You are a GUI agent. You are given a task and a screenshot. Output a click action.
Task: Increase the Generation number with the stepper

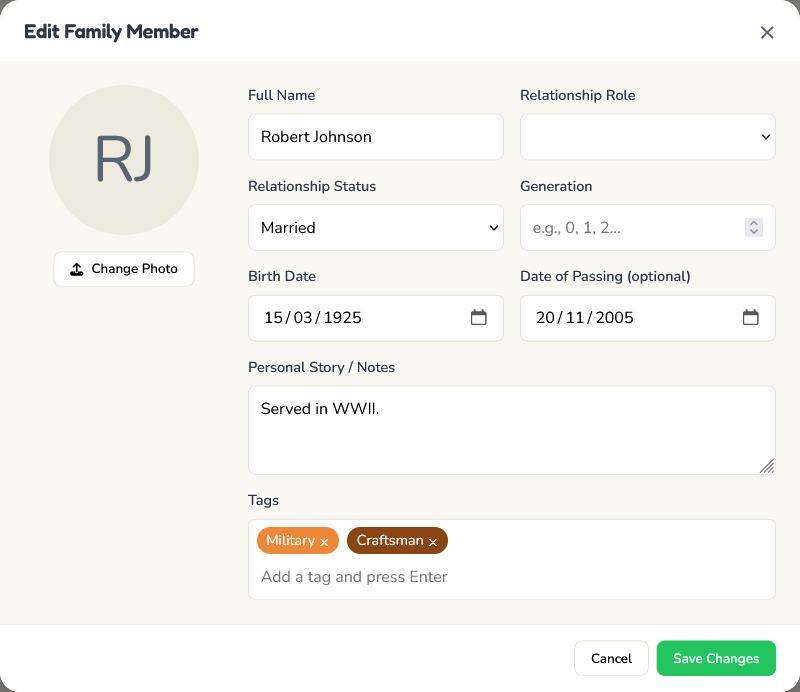[754, 223]
